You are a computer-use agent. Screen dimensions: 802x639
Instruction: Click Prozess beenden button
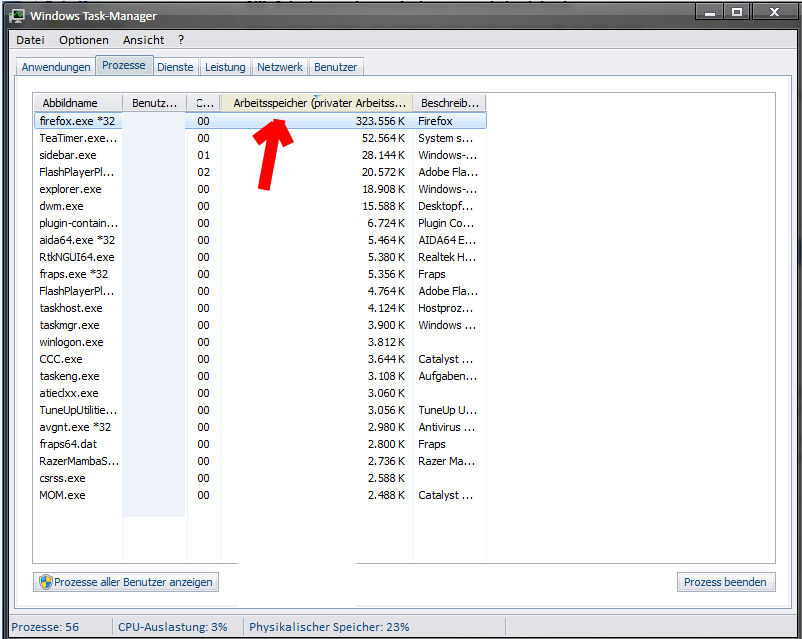[725, 582]
